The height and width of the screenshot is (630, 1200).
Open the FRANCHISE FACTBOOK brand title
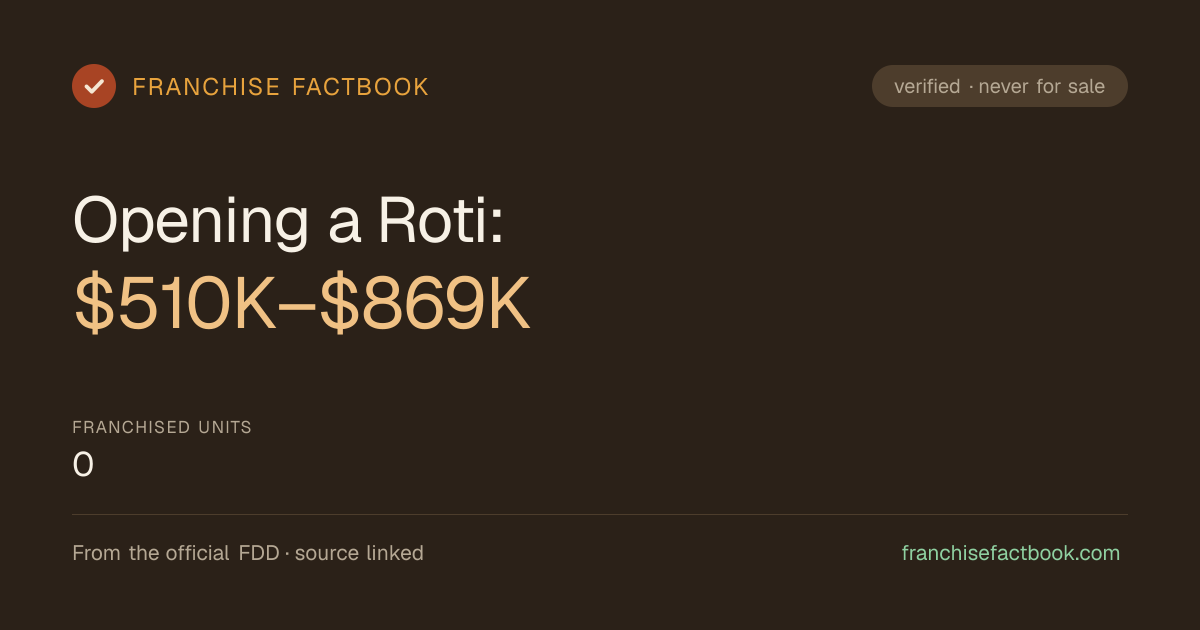281,87
